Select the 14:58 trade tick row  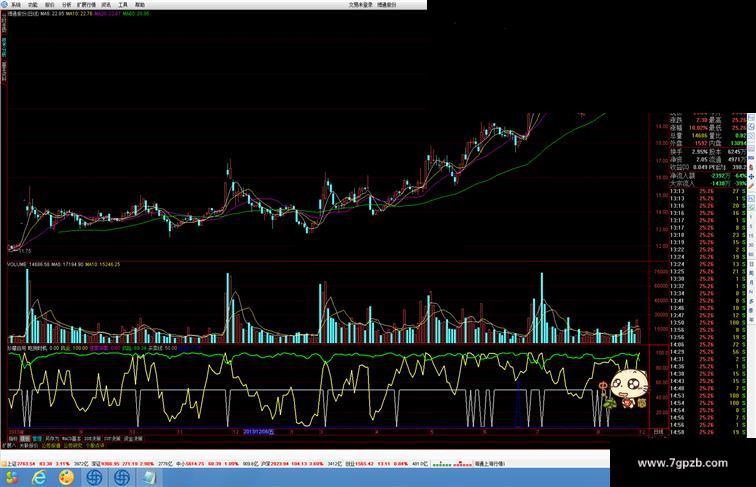click(x=708, y=432)
